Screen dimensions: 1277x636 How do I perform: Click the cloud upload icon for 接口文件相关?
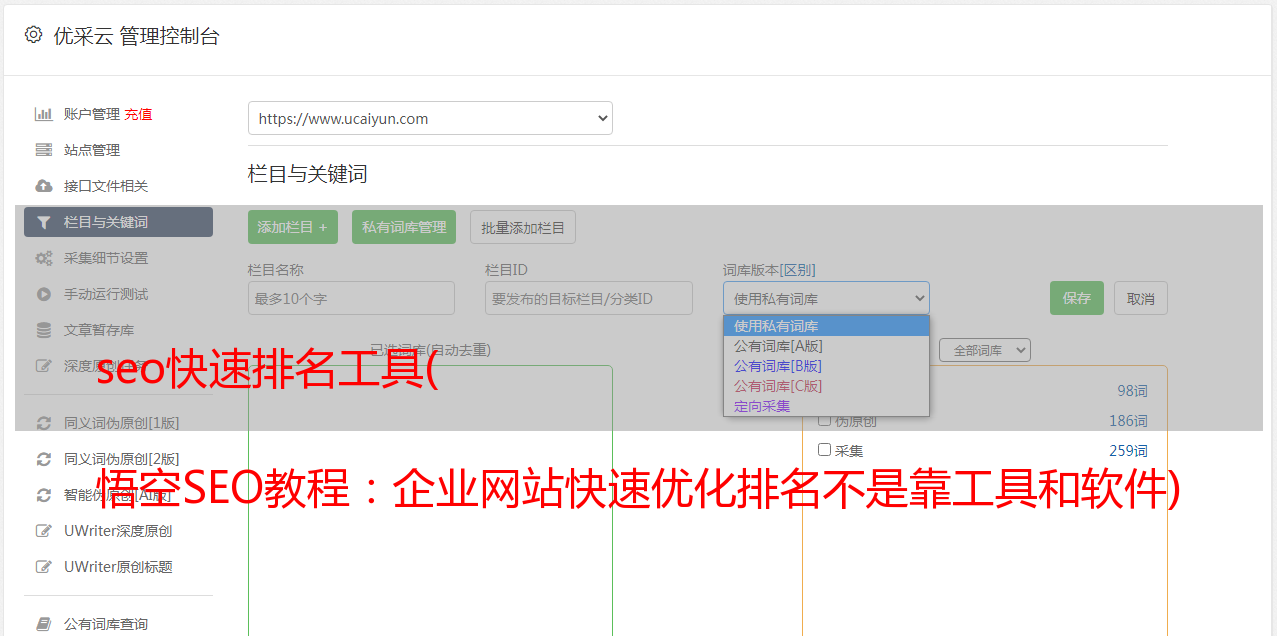click(44, 186)
